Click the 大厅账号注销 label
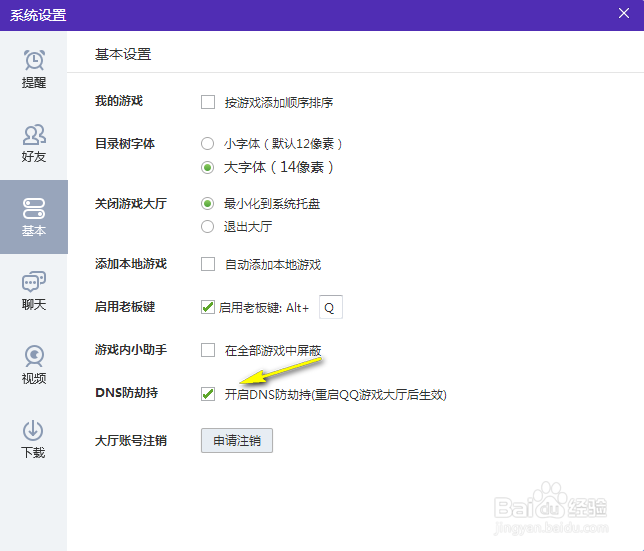Screen dimensions: 644x551 tap(131, 441)
